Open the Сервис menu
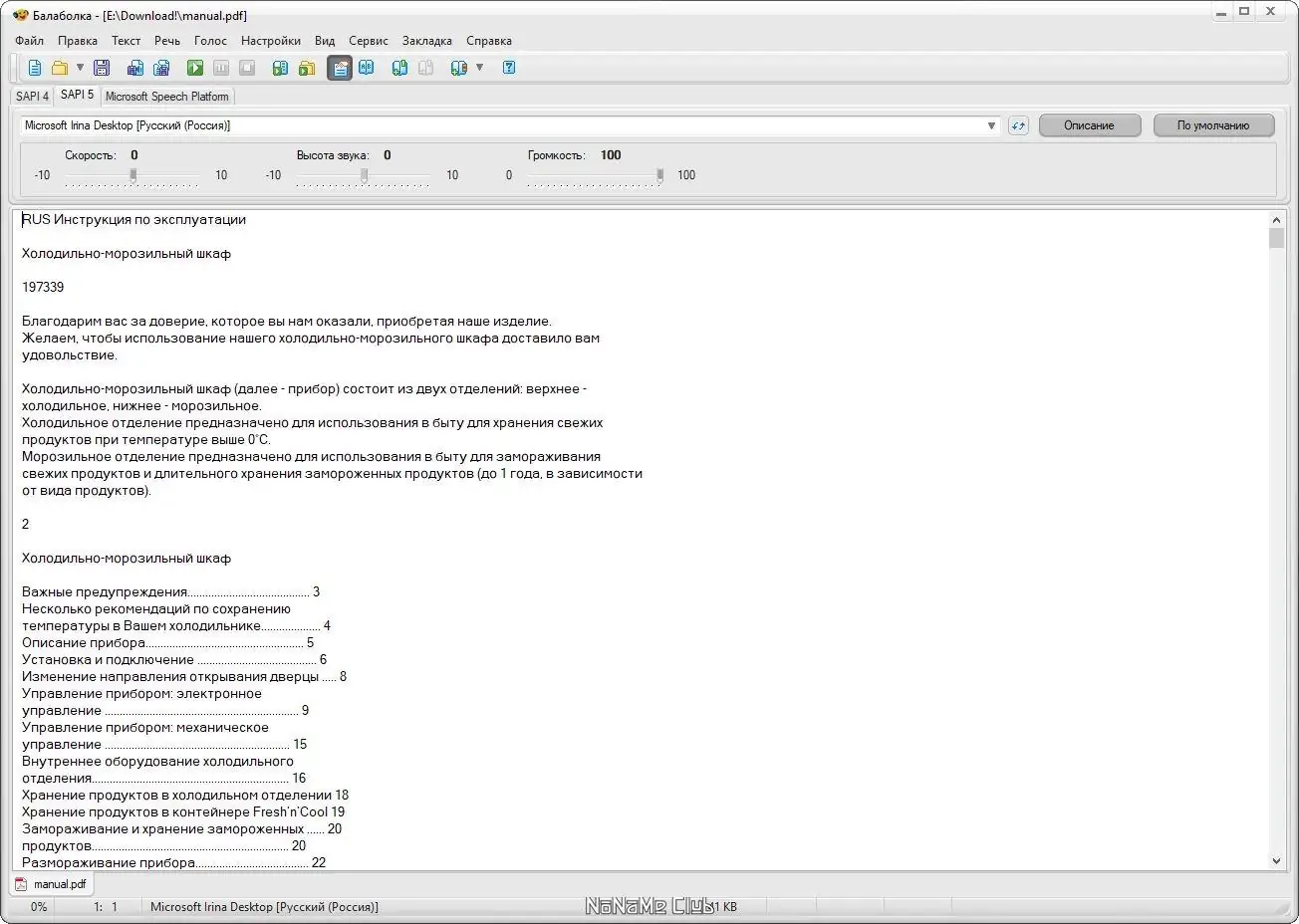This screenshot has height=924, width=1299. pyautogui.click(x=369, y=41)
